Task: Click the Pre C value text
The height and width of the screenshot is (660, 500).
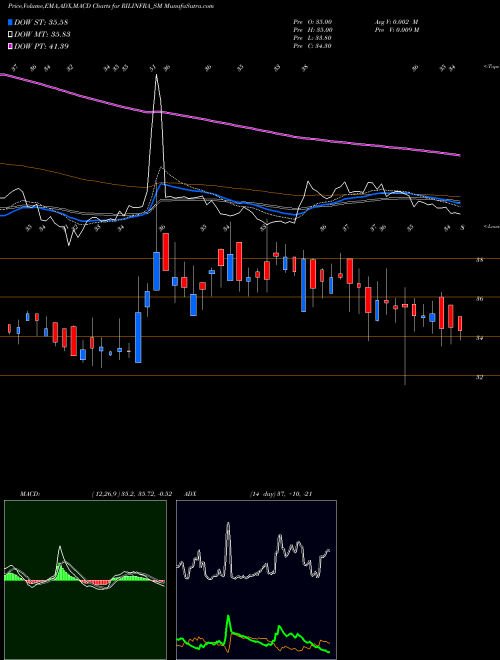Action: pyautogui.click(x=313, y=46)
